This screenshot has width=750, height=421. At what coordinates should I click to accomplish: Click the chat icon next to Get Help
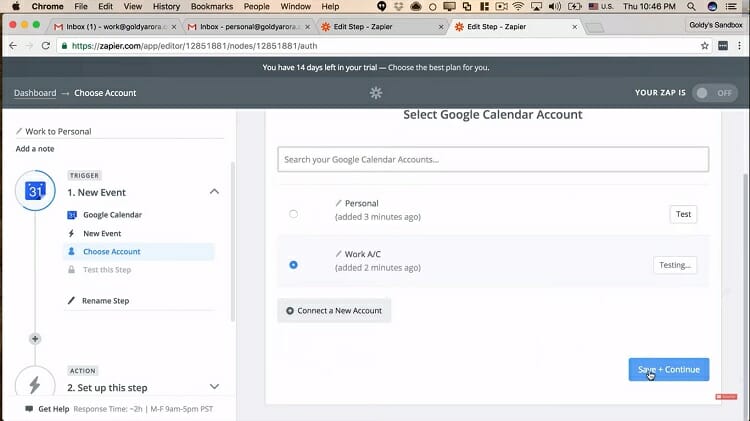pos(29,409)
